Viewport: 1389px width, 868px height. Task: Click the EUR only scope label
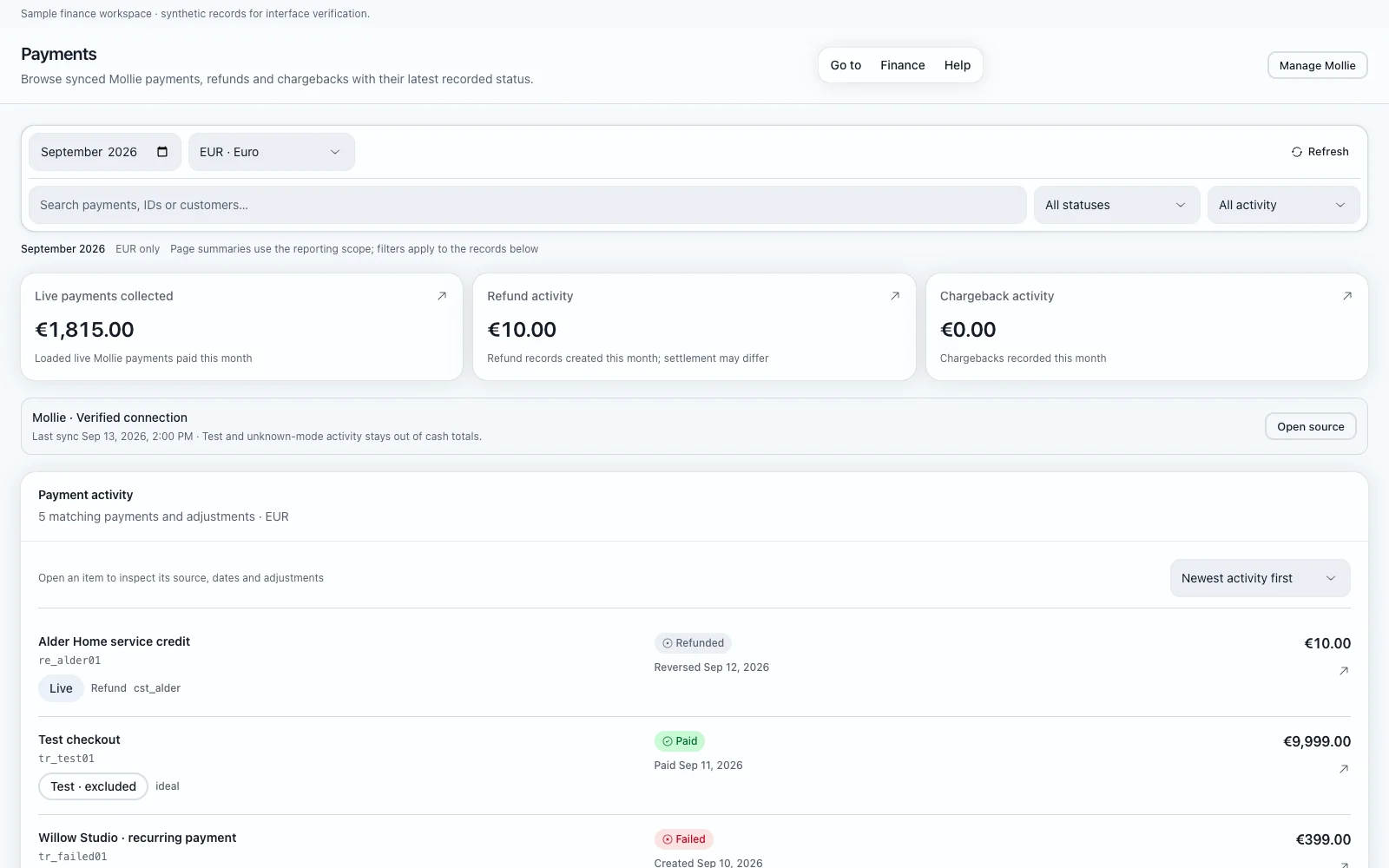(137, 249)
